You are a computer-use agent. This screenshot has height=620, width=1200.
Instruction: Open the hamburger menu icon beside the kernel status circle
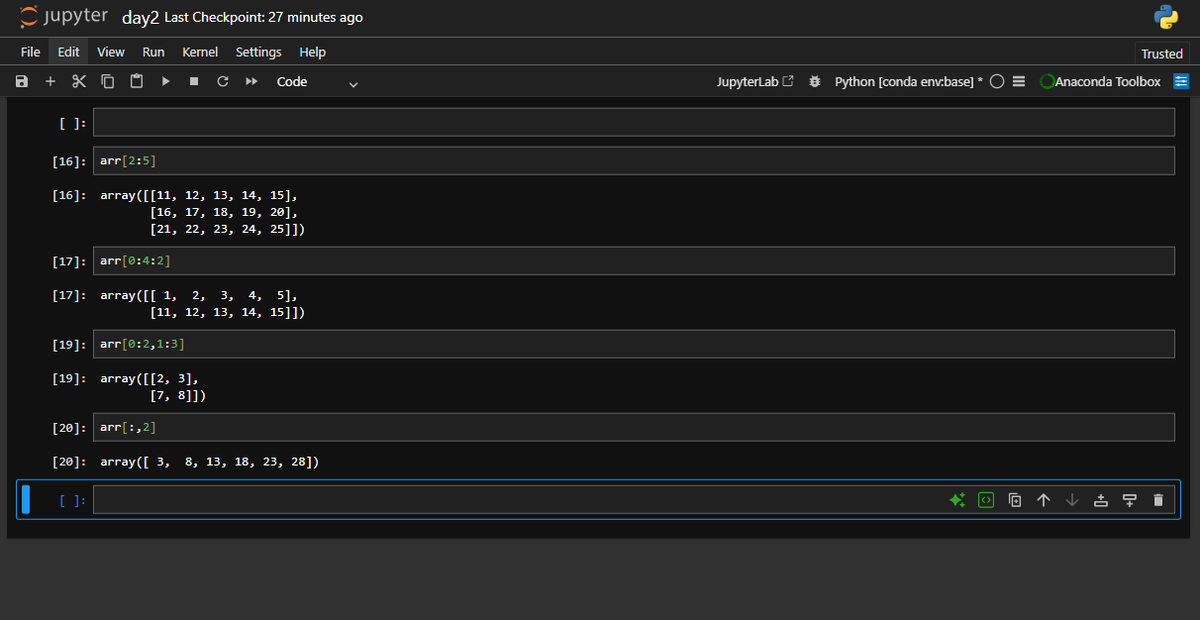pyautogui.click(x=1019, y=82)
